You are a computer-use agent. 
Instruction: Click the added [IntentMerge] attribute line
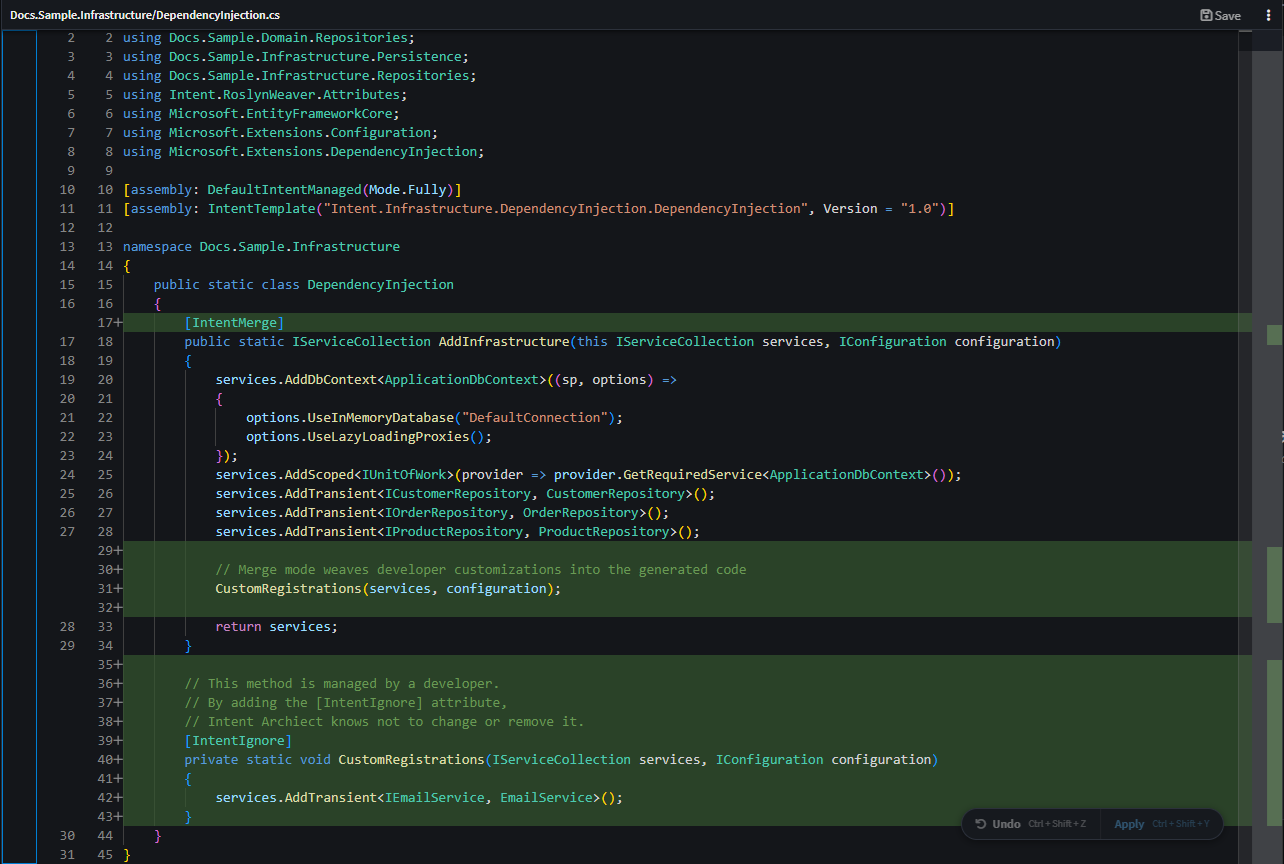(234, 322)
